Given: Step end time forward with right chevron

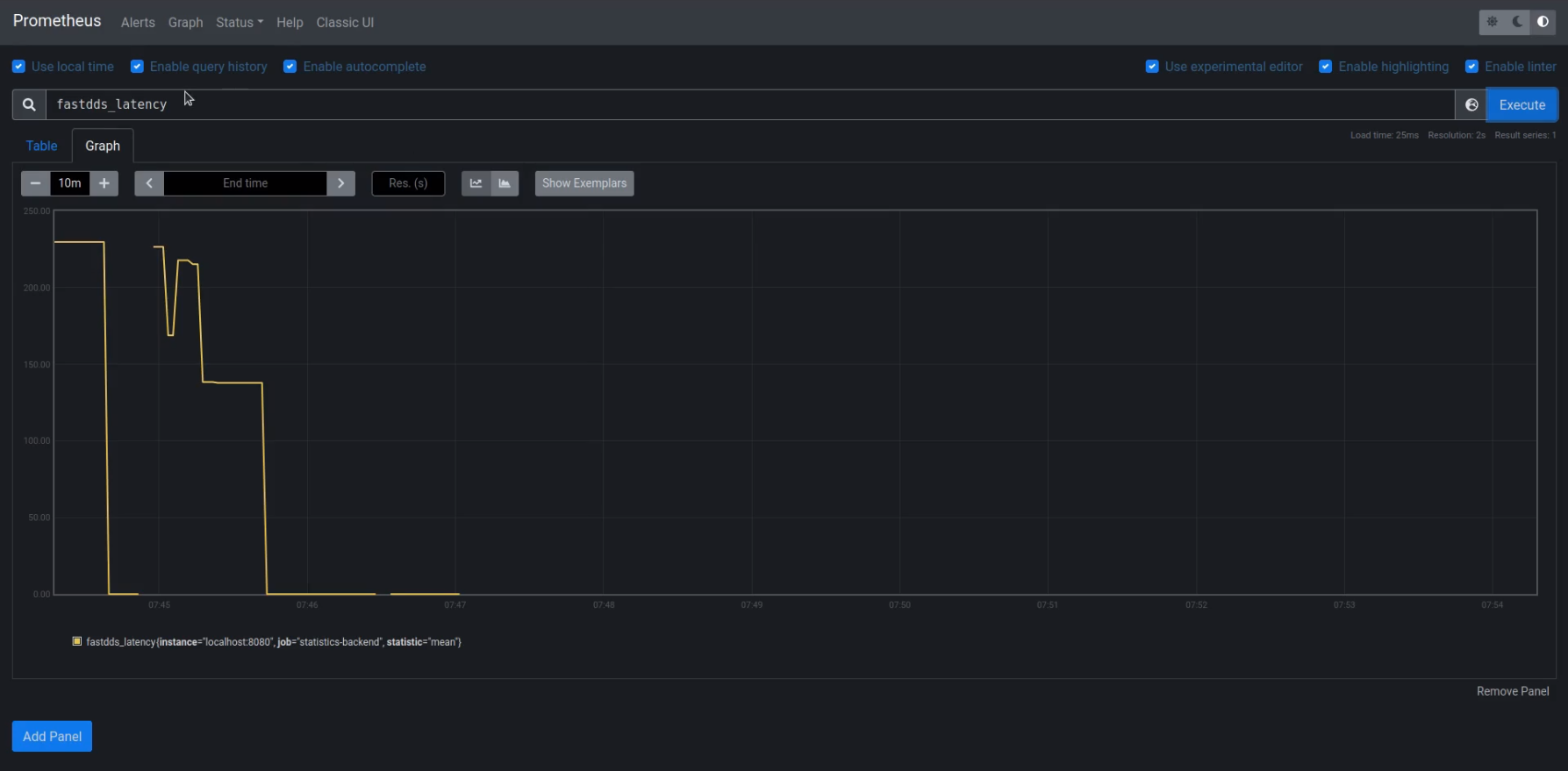Looking at the screenshot, I should 341,183.
